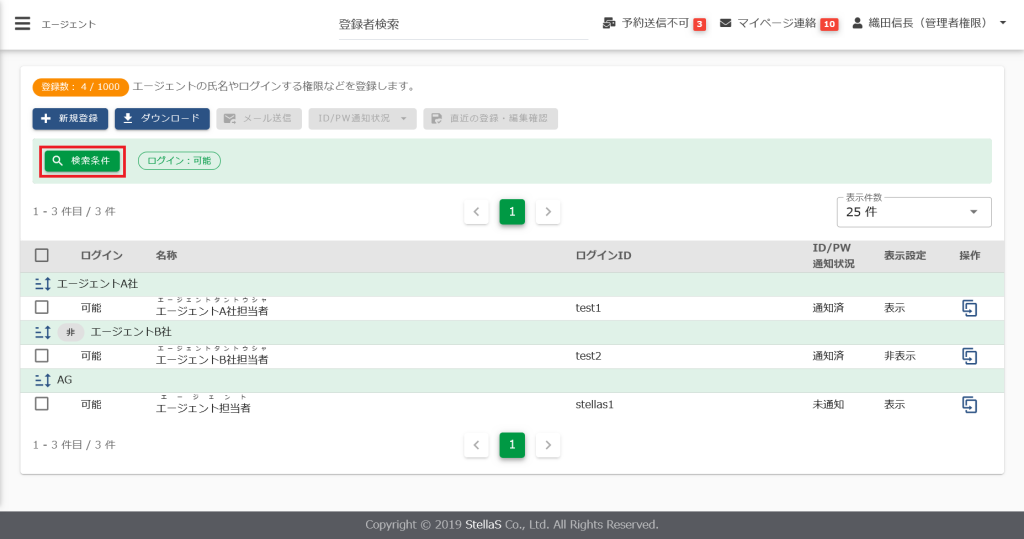Click copy icon for test2 row
The image size is (1024, 539).
pos(969,356)
